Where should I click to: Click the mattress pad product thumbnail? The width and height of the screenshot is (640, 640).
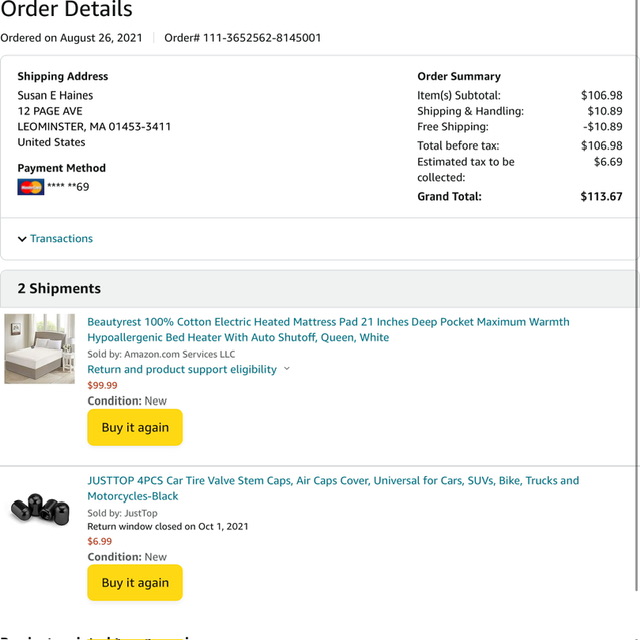tap(40, 349)
